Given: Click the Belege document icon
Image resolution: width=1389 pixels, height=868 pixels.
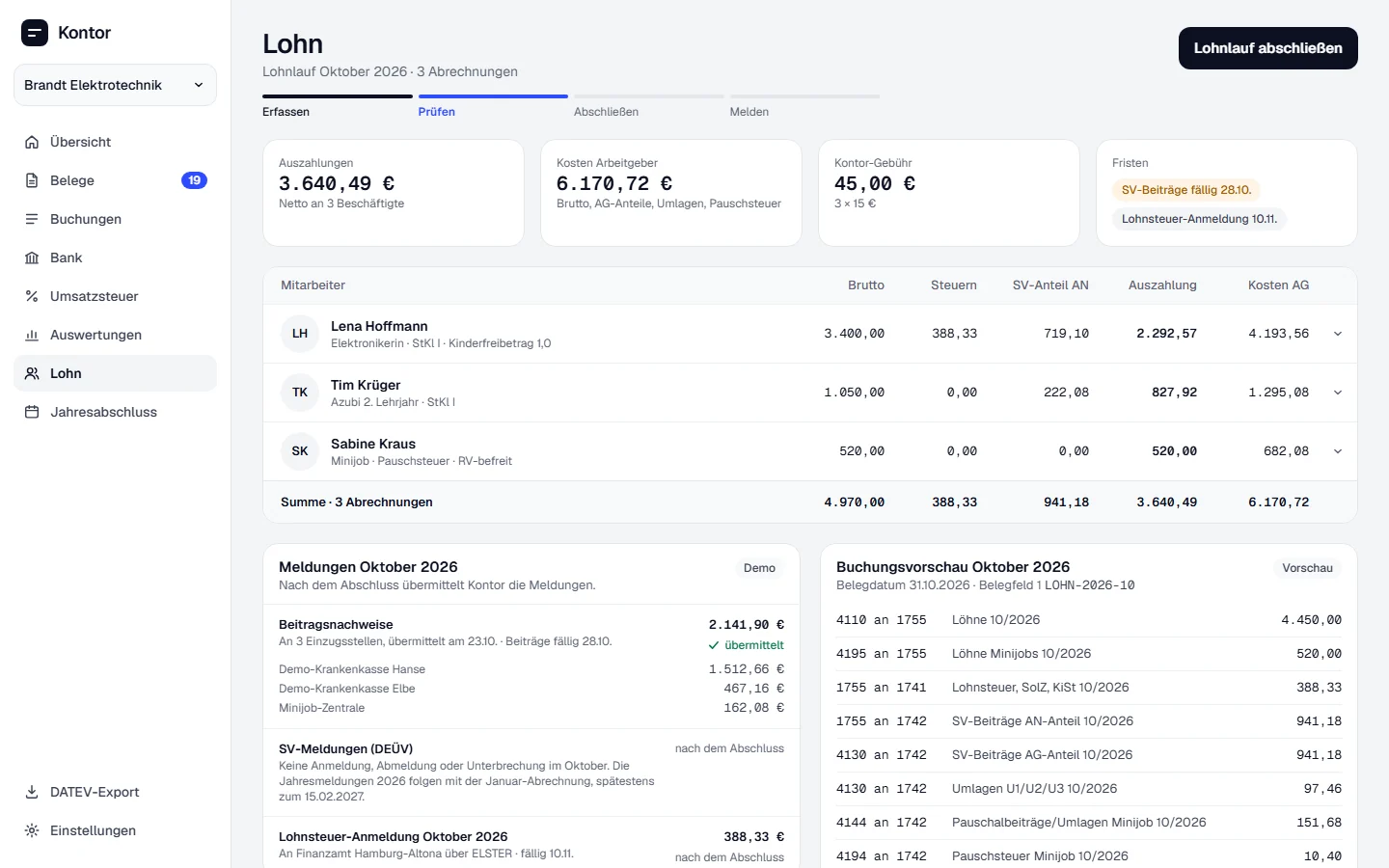Looking at the screenshot, I should point(32,180).
